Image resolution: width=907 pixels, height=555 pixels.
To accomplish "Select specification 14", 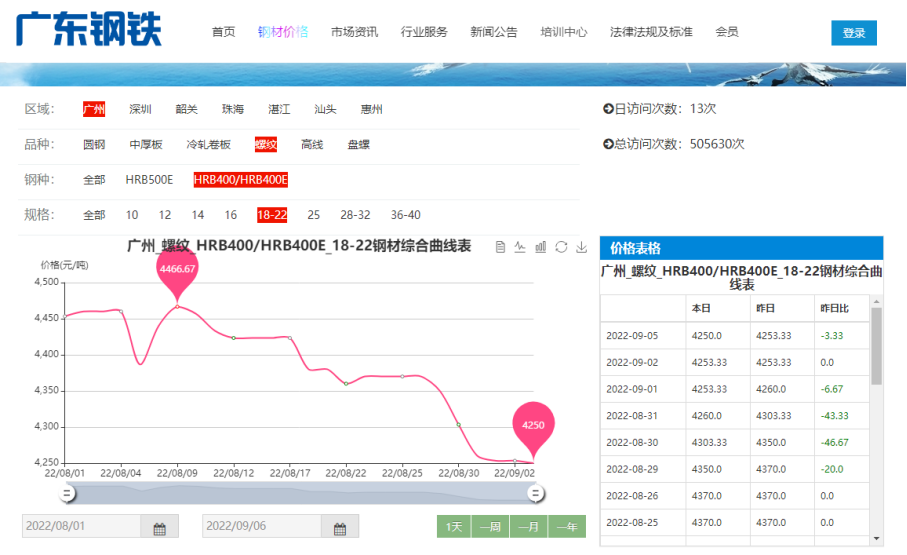I will point(198,215).
